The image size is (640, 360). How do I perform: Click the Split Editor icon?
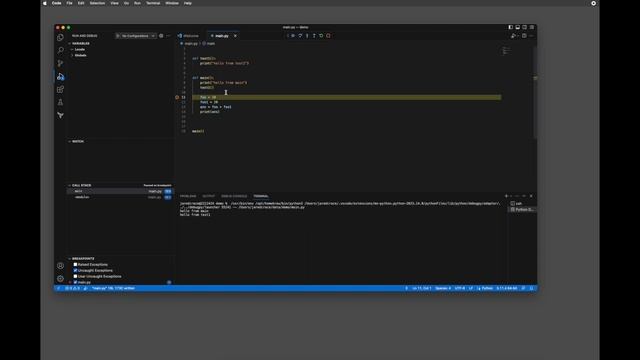524,36
